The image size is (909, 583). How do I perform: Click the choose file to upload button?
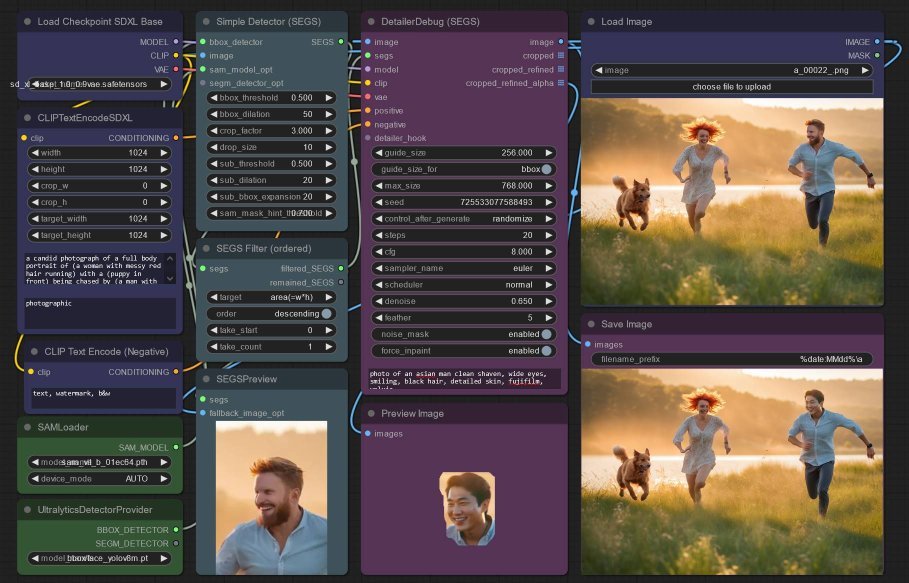[731, 87]
